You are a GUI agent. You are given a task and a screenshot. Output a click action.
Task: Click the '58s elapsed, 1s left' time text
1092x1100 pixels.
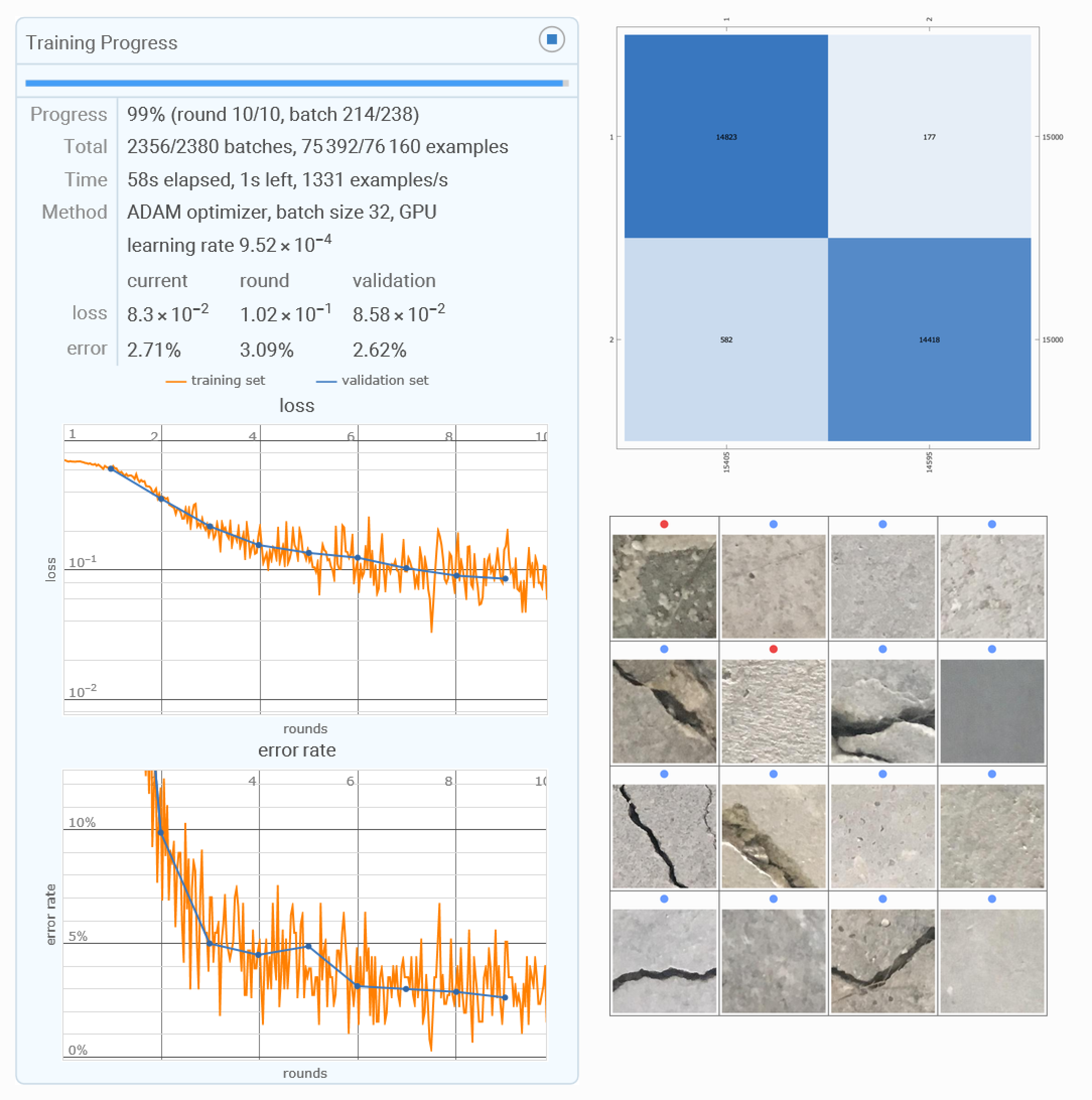point(209,180)
